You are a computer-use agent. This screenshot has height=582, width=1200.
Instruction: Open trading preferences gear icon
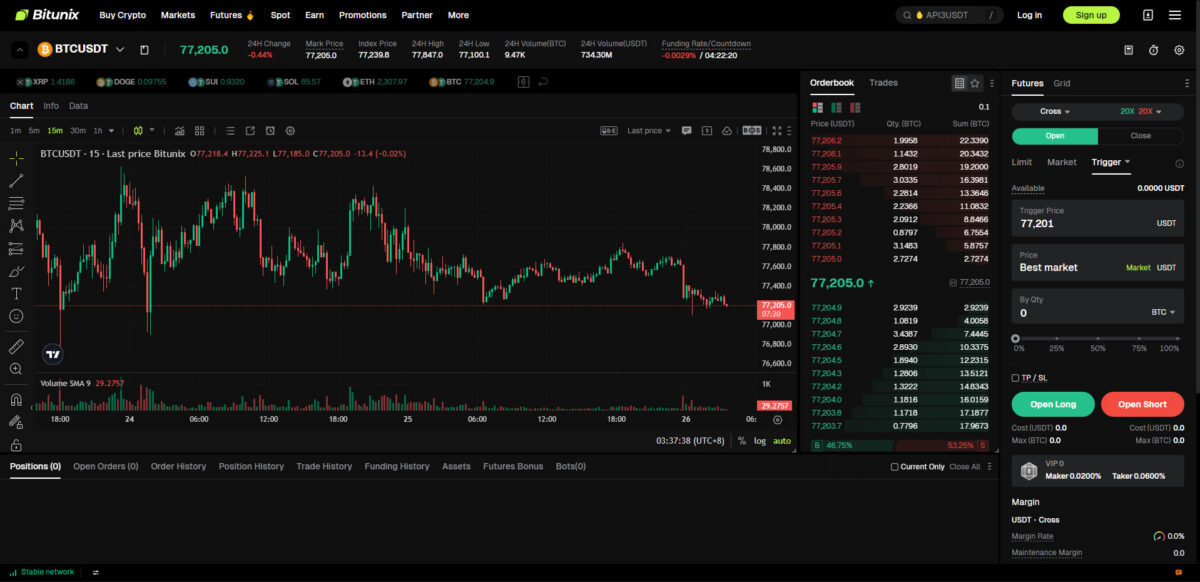1179,50
